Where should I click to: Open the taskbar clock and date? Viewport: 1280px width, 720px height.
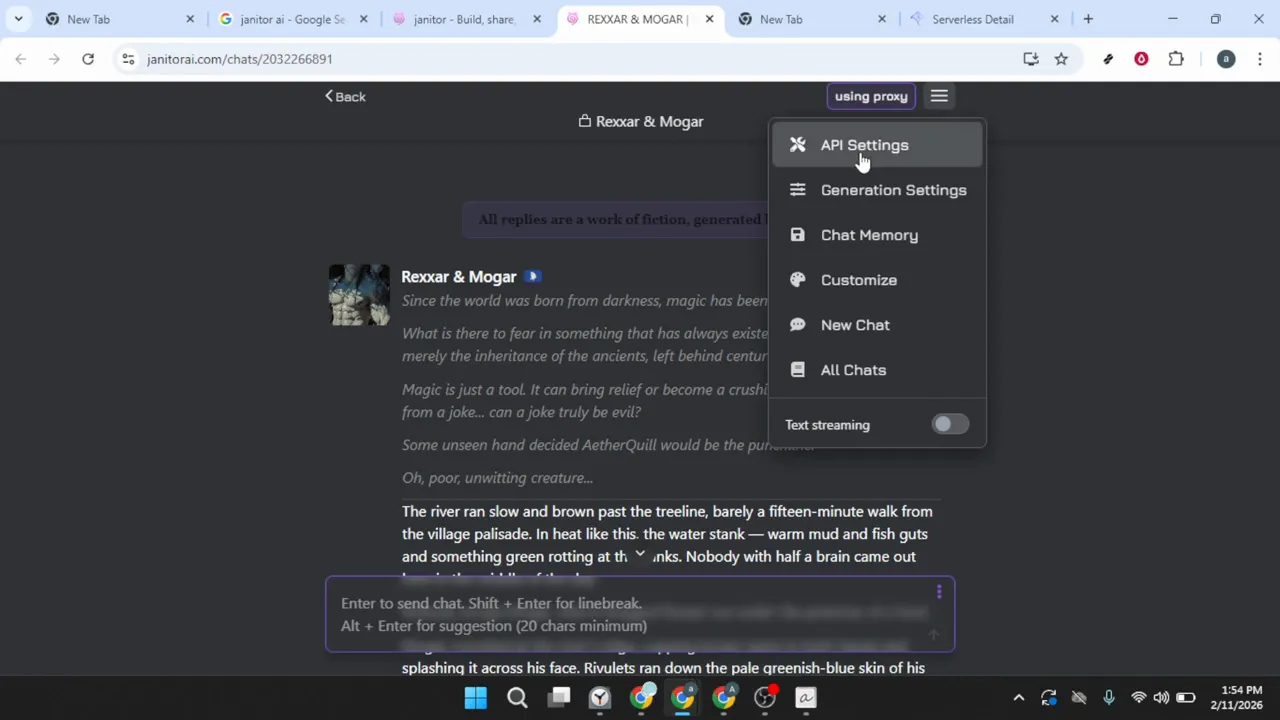(1236, 698)
